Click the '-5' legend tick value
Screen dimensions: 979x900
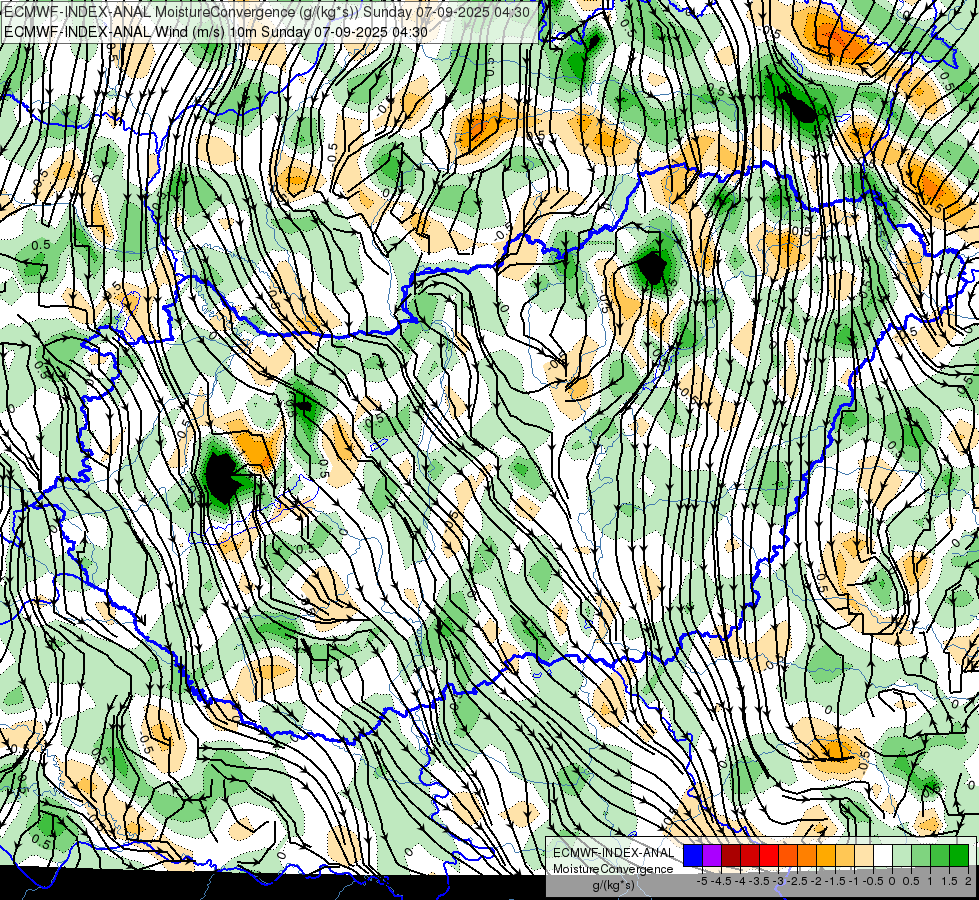pyautogui.click(x=702, y=881)
